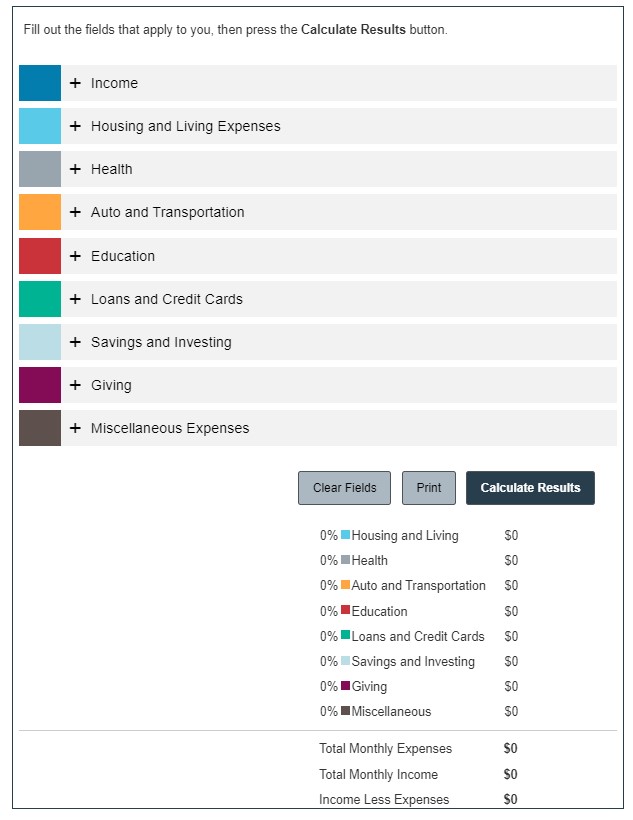Click the Print button

[x=429, y=488]
